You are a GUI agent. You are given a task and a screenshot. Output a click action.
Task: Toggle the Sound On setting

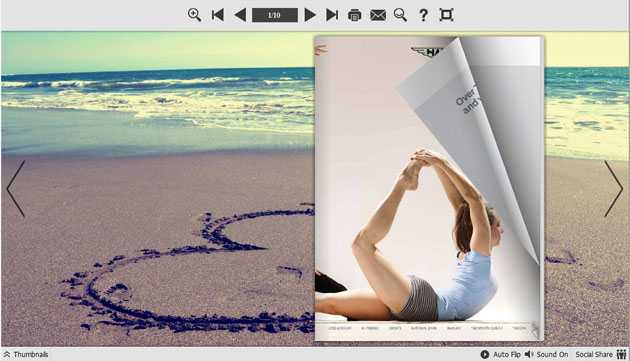(x=547, y=354)
